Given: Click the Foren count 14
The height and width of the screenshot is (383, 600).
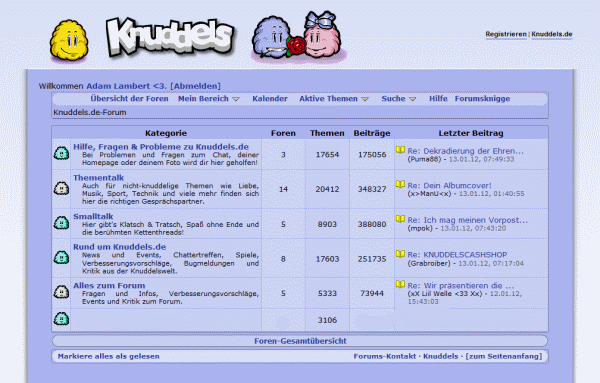Looking at the screenshot, I should pos(283,189).
